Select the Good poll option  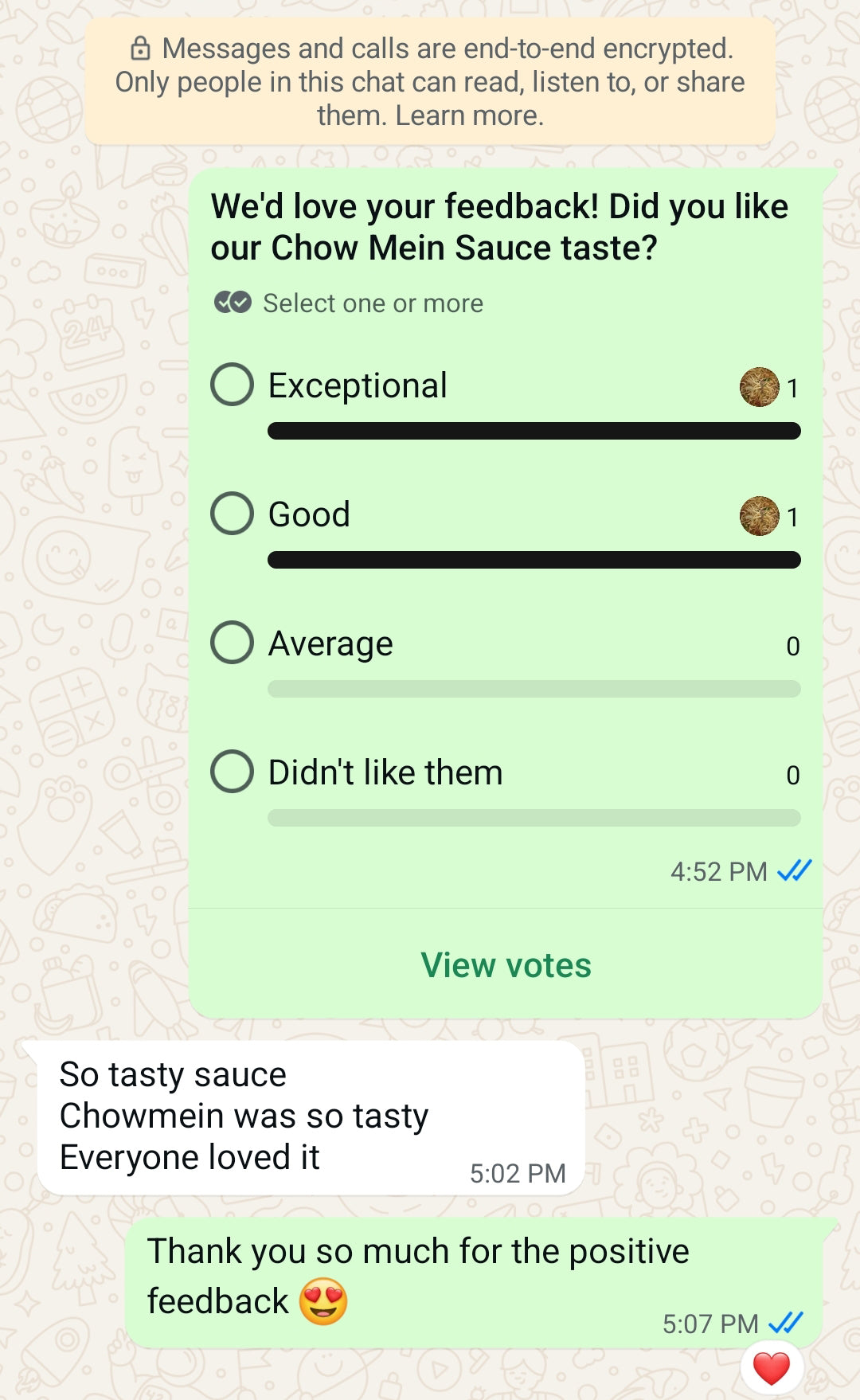pos(233,514)
